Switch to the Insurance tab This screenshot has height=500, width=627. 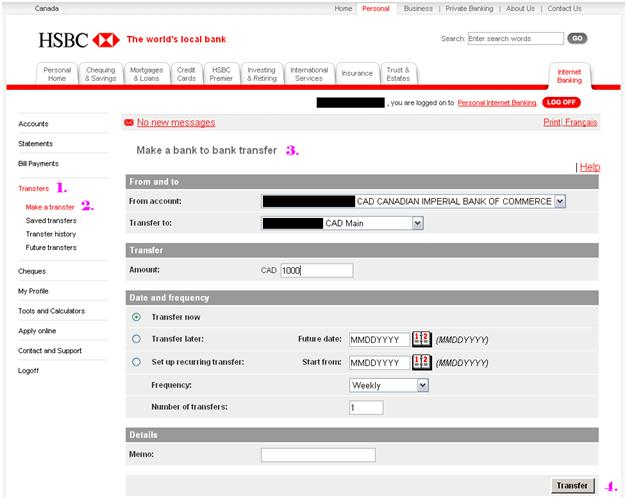(357, 74)
